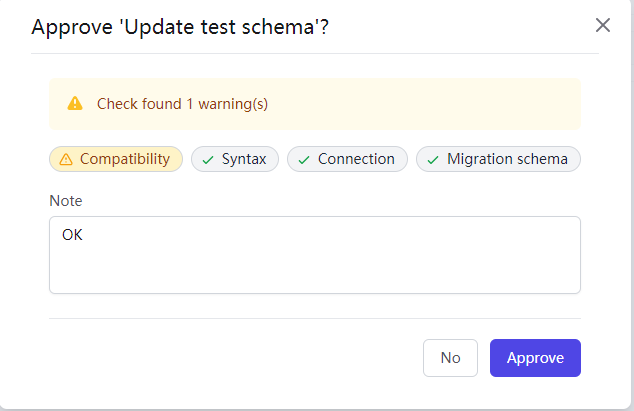Image resolution: width=634 pixels, height=411 pixels.
Task: Confirm with the purple Approve button
Action: point(535,358)
